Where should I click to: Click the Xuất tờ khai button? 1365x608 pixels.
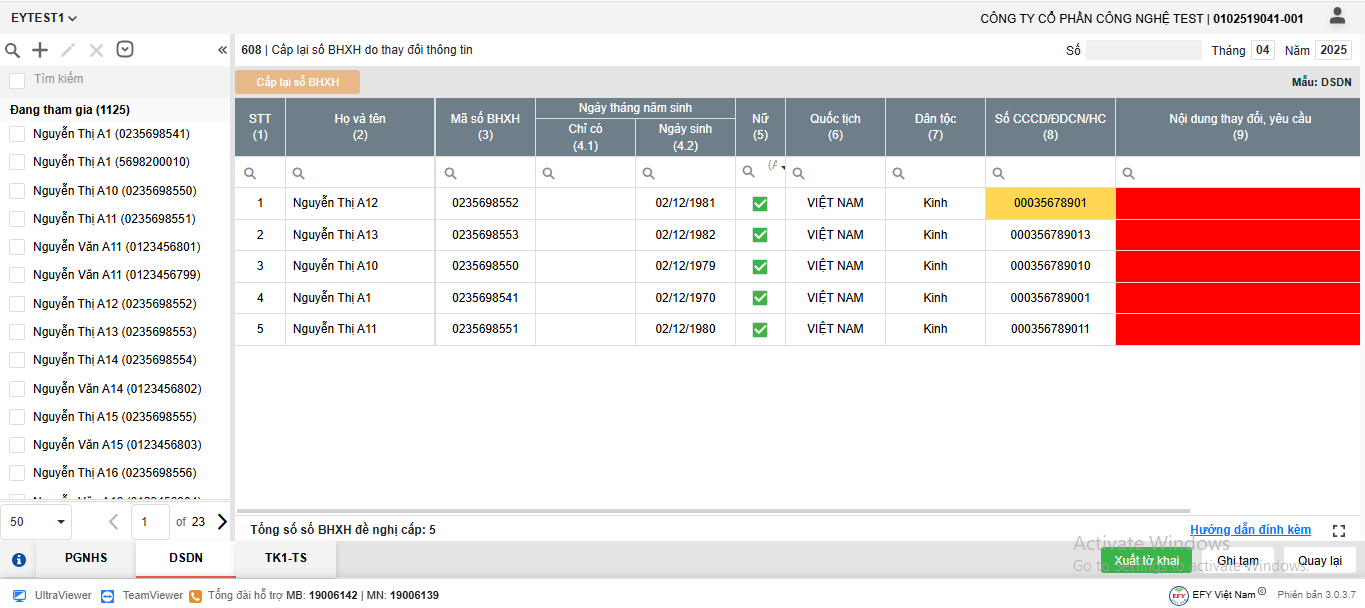pyautogui.click(x=1146, y=560)
